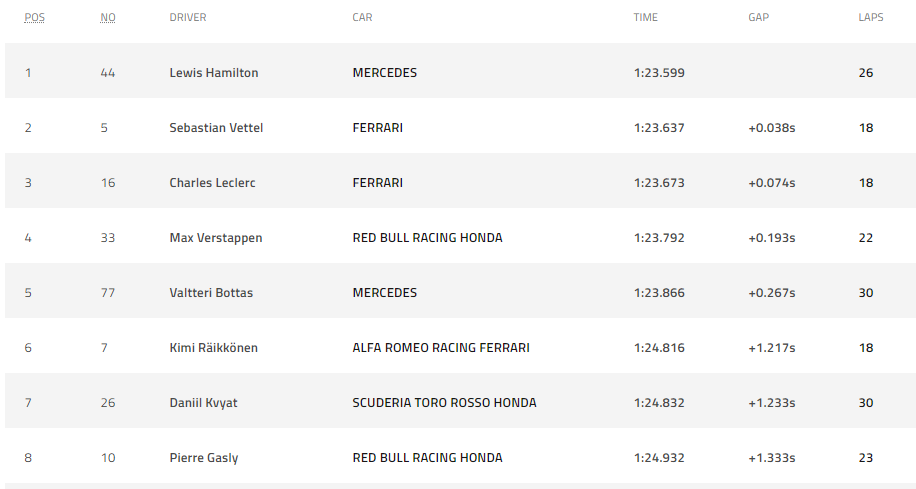
Task: Click the LAPS column header
Action: [x=870, y=18]
